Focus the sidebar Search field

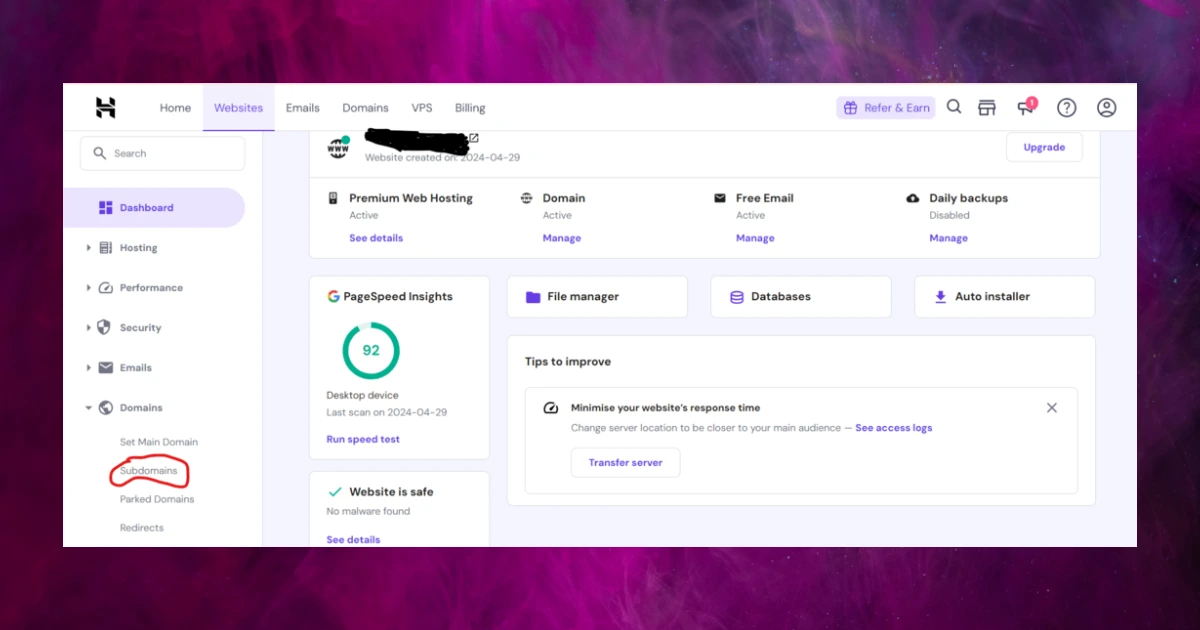tap(162, 154)
